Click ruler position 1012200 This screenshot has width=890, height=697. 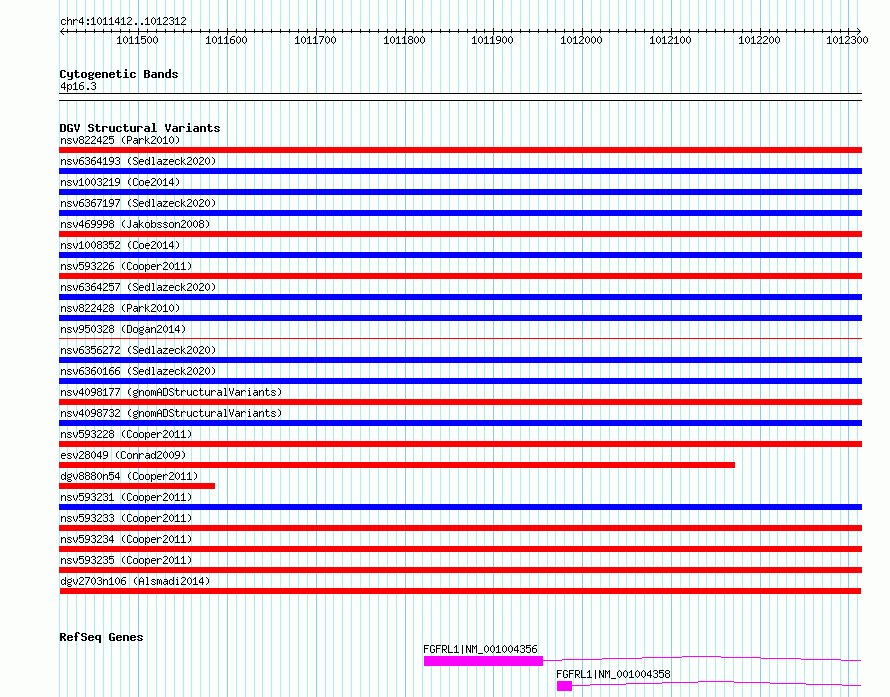pos(759,40)
